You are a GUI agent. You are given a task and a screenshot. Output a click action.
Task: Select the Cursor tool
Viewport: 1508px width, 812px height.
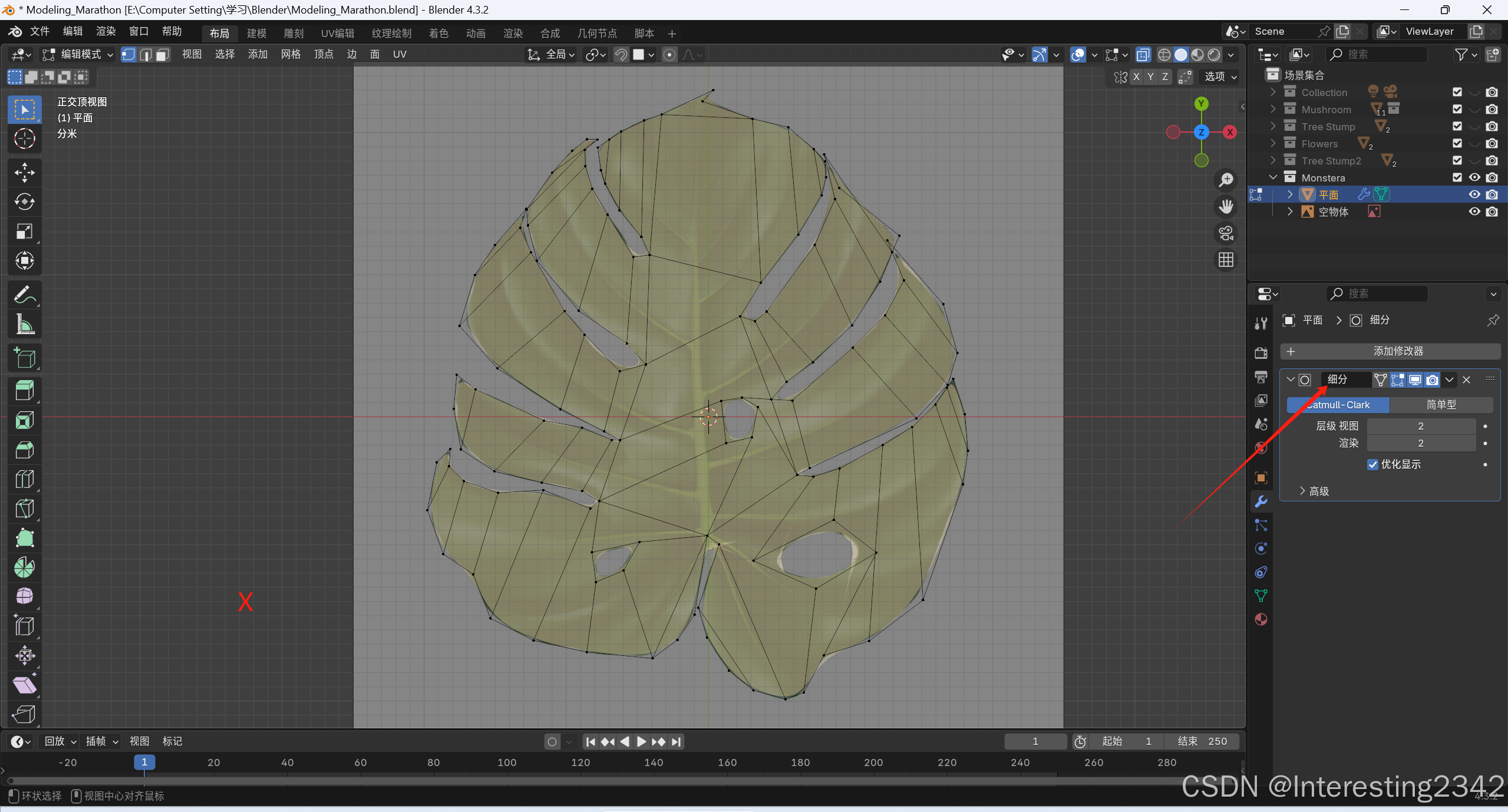click(24, 138)
